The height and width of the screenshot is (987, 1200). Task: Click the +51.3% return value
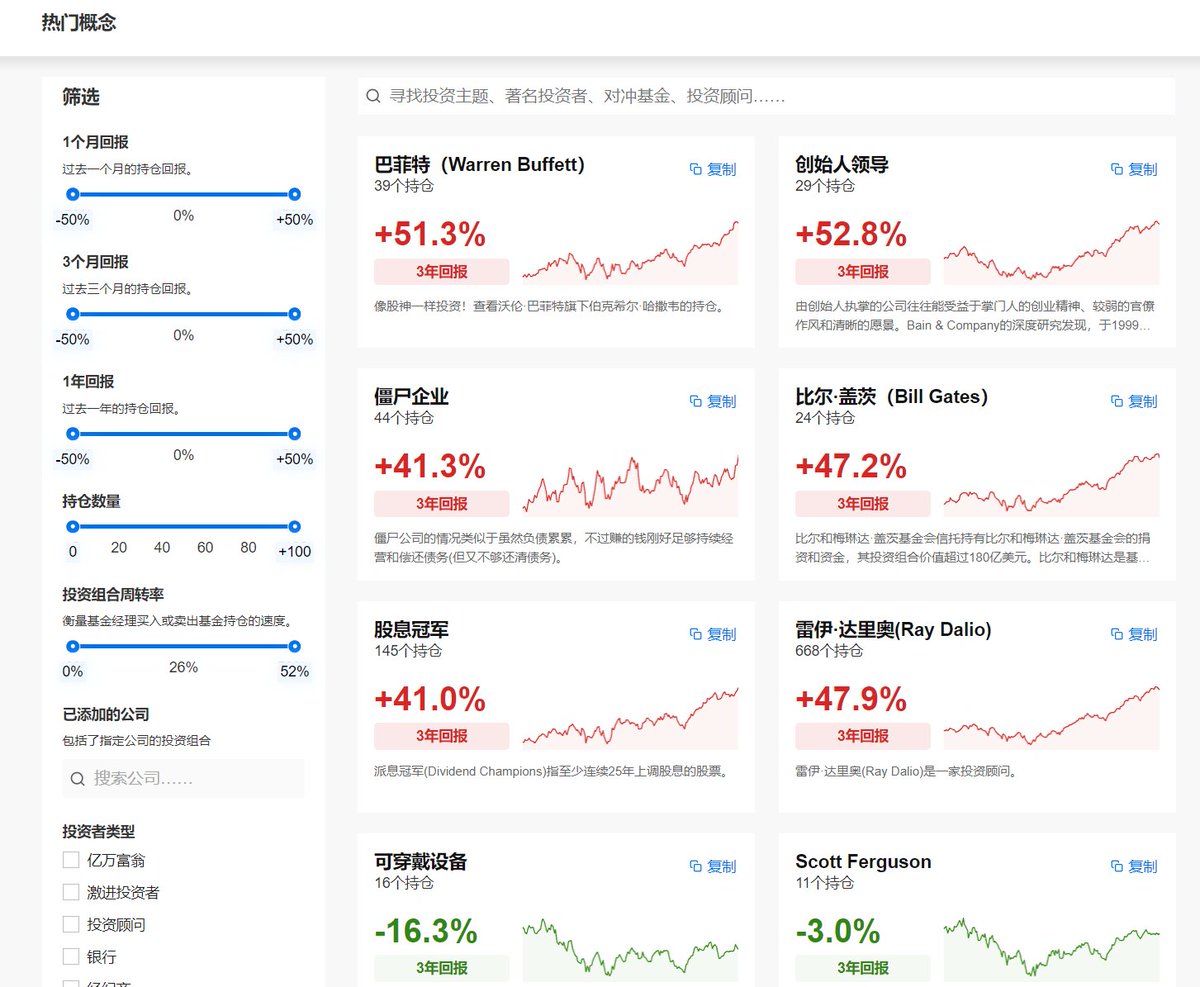pyautogui.click(x=430, y=234)
